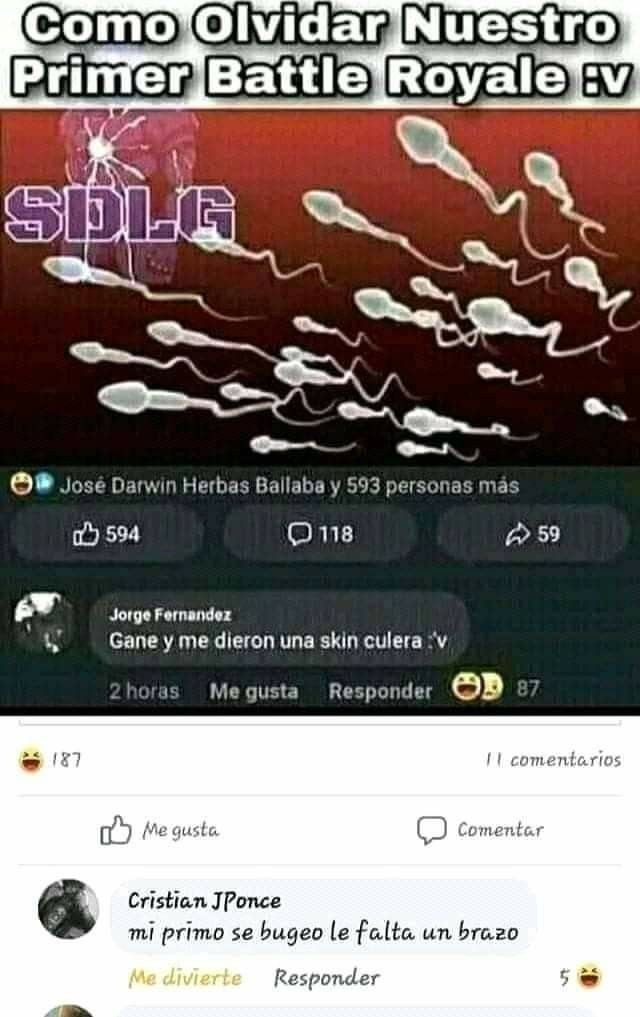The height and width of the screenshot is (1017, 640).
Task: Toggle Me divierte on Cristian's comment
Action: point(185,977)
